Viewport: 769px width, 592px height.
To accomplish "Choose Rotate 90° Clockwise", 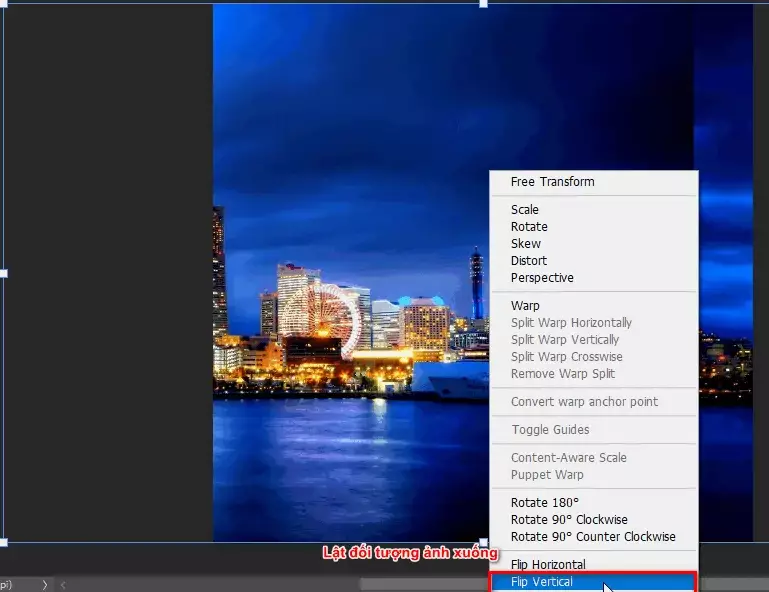I will pos(594,519).
